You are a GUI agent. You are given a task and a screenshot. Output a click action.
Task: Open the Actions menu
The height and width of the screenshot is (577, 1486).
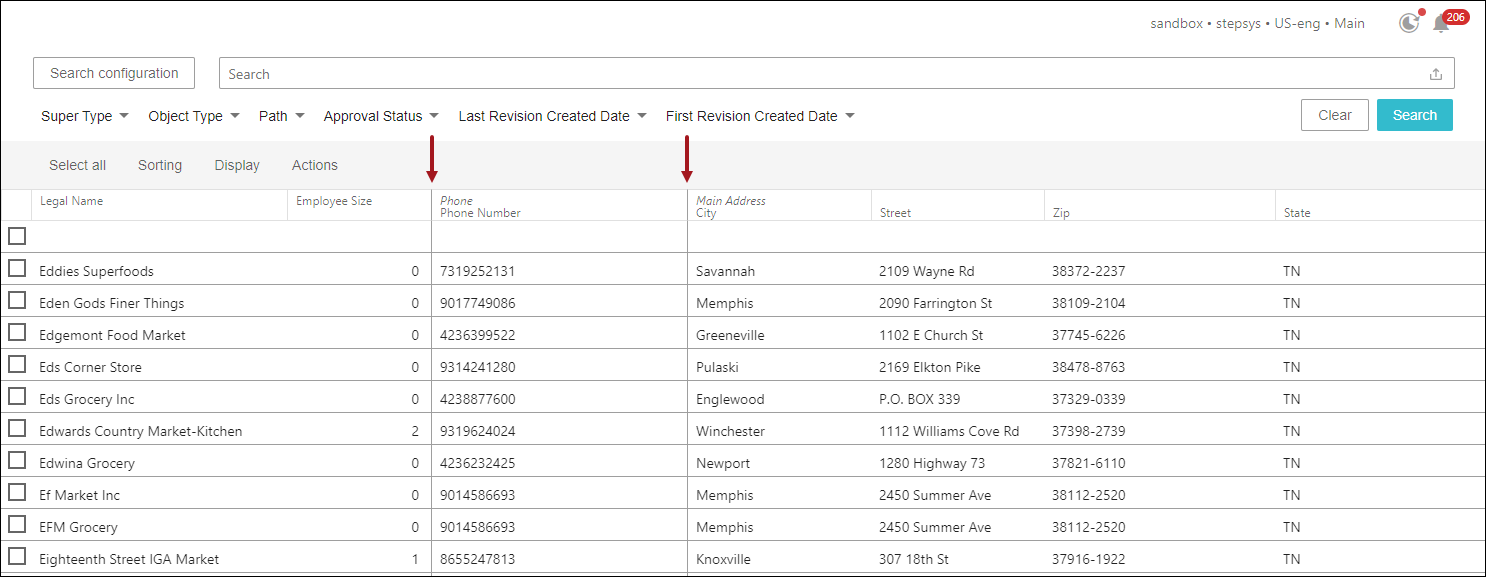tap(315, 165)
